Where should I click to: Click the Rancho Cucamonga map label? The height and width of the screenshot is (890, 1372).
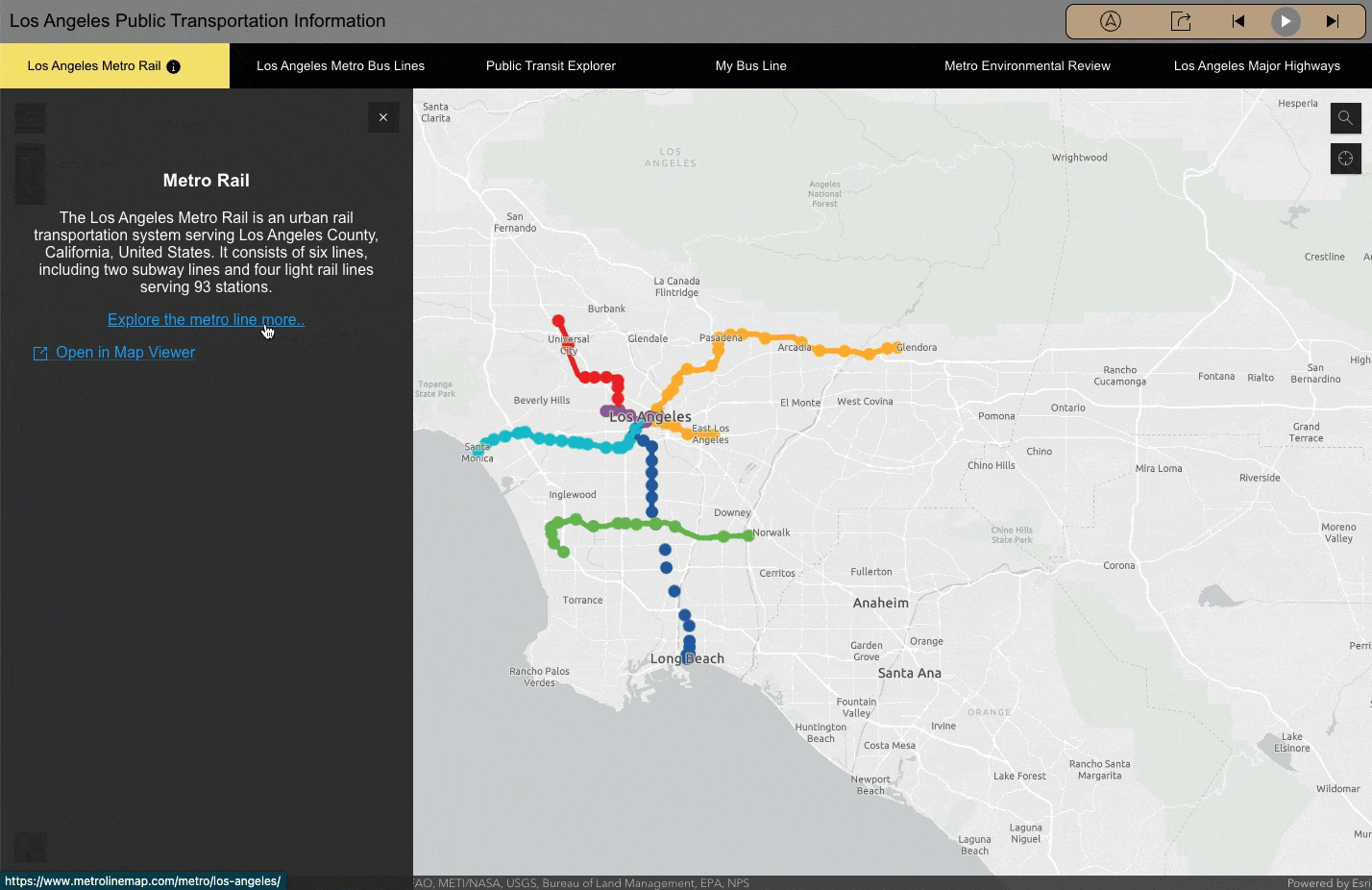click(x=1119, y=376)
